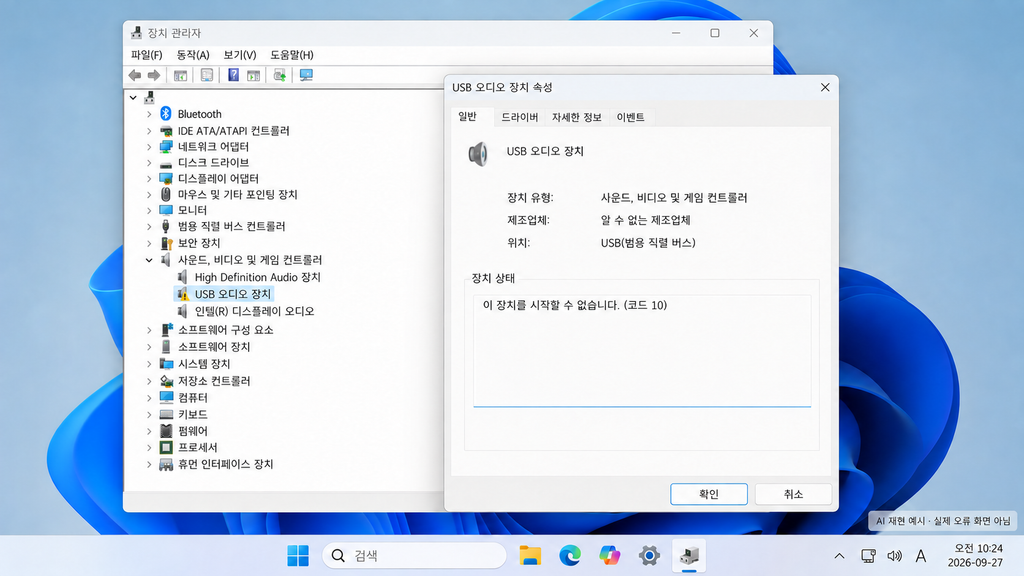Expand the Bluetooth category
The image size is (1024, 576).
pos(149,114)
